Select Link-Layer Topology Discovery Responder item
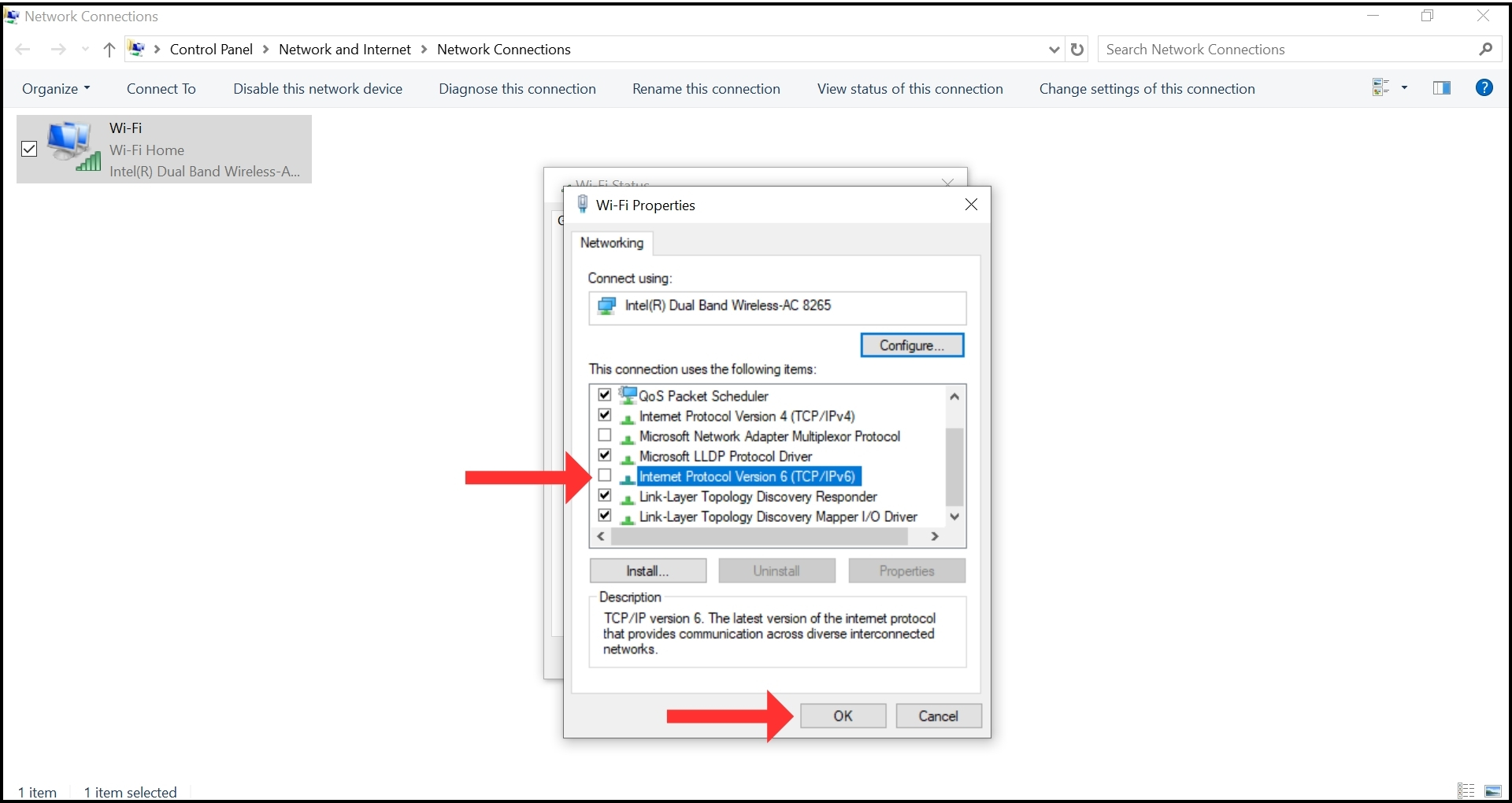Viewport: 1512px width, 803px height. pos(758,497)
